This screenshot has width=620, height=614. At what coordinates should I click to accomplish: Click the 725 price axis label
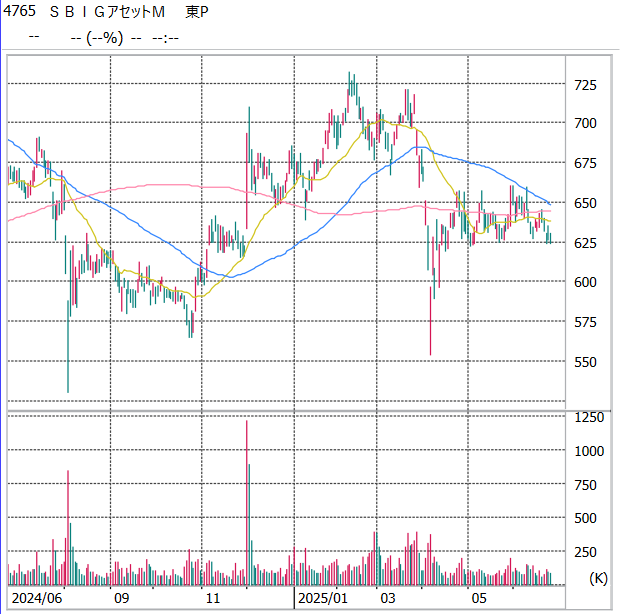(585, 85)
